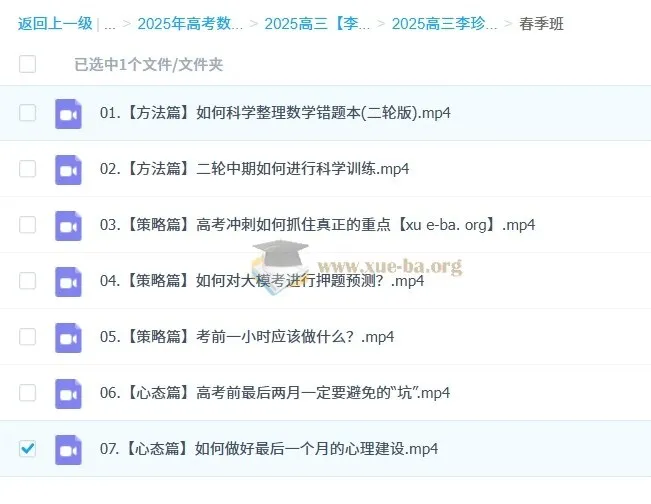Click video icon for file 05 考前一小时
This screenshot has height=504, width=651.
click(x=68, y=337)
